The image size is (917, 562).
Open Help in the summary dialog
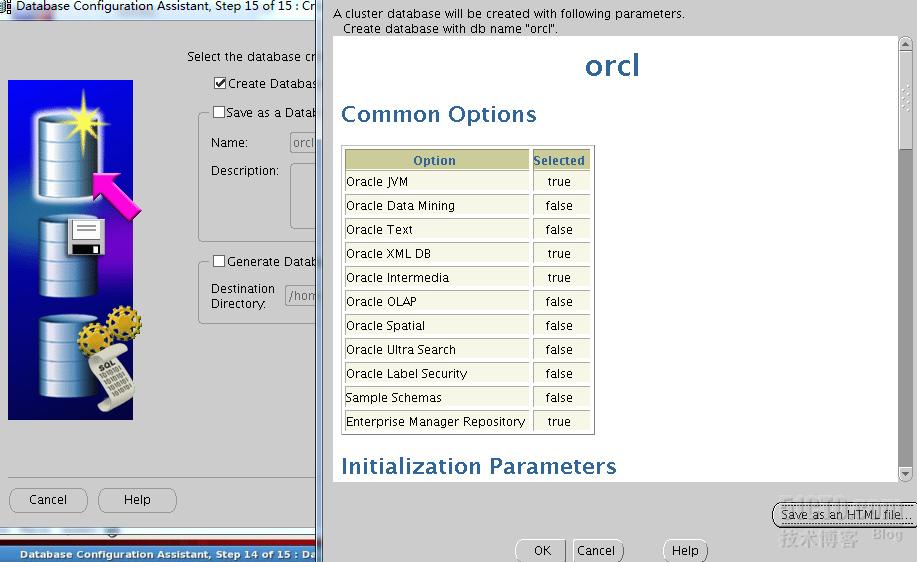tap(685, 550)
